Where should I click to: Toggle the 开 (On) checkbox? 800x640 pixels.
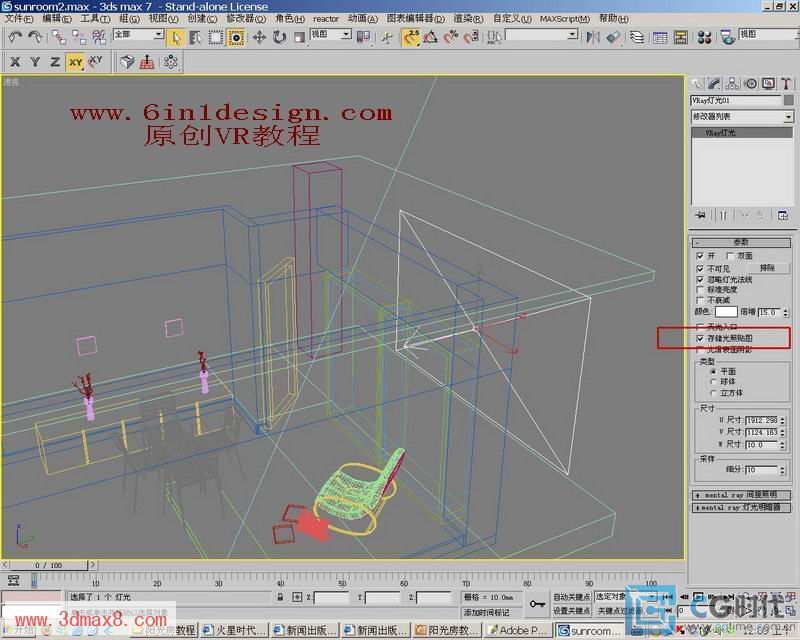click(700, 256)
